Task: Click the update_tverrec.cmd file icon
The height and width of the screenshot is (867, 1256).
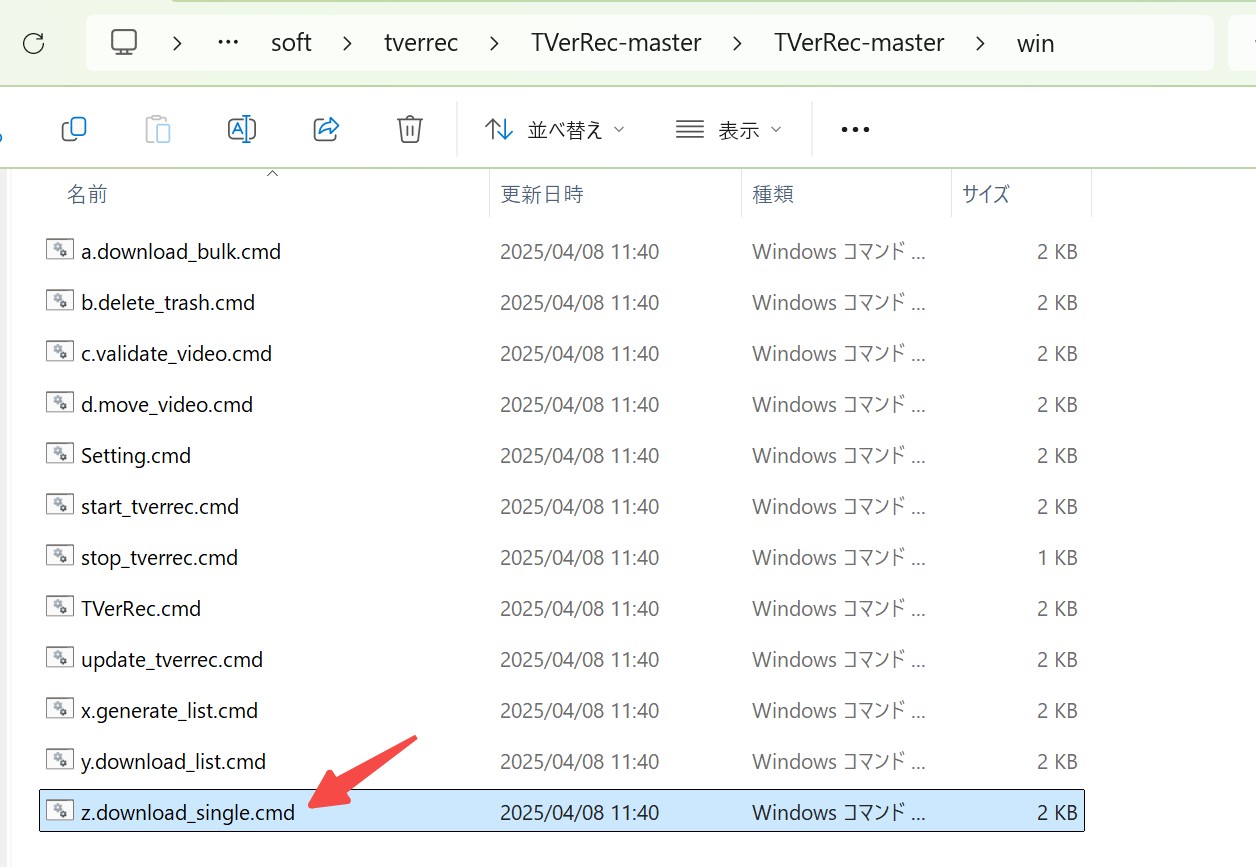Action: tap(60, 659)
